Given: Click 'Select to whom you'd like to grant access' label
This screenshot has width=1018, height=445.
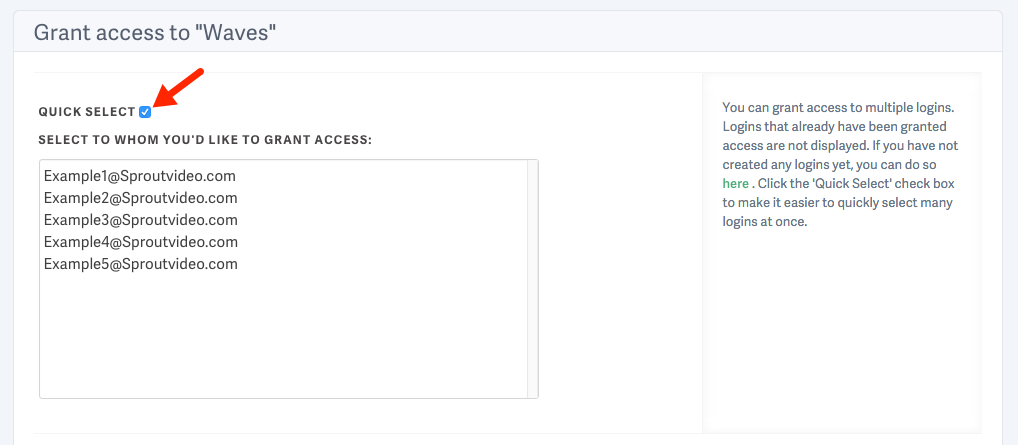Looking at the screenshot, I should [205, 140].
